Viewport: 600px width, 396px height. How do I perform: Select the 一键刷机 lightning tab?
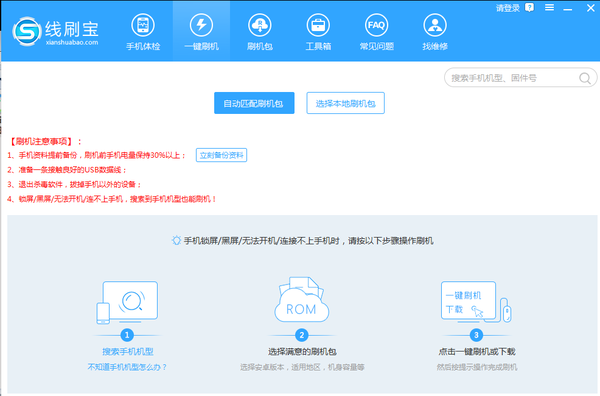[x=201, y=31]
